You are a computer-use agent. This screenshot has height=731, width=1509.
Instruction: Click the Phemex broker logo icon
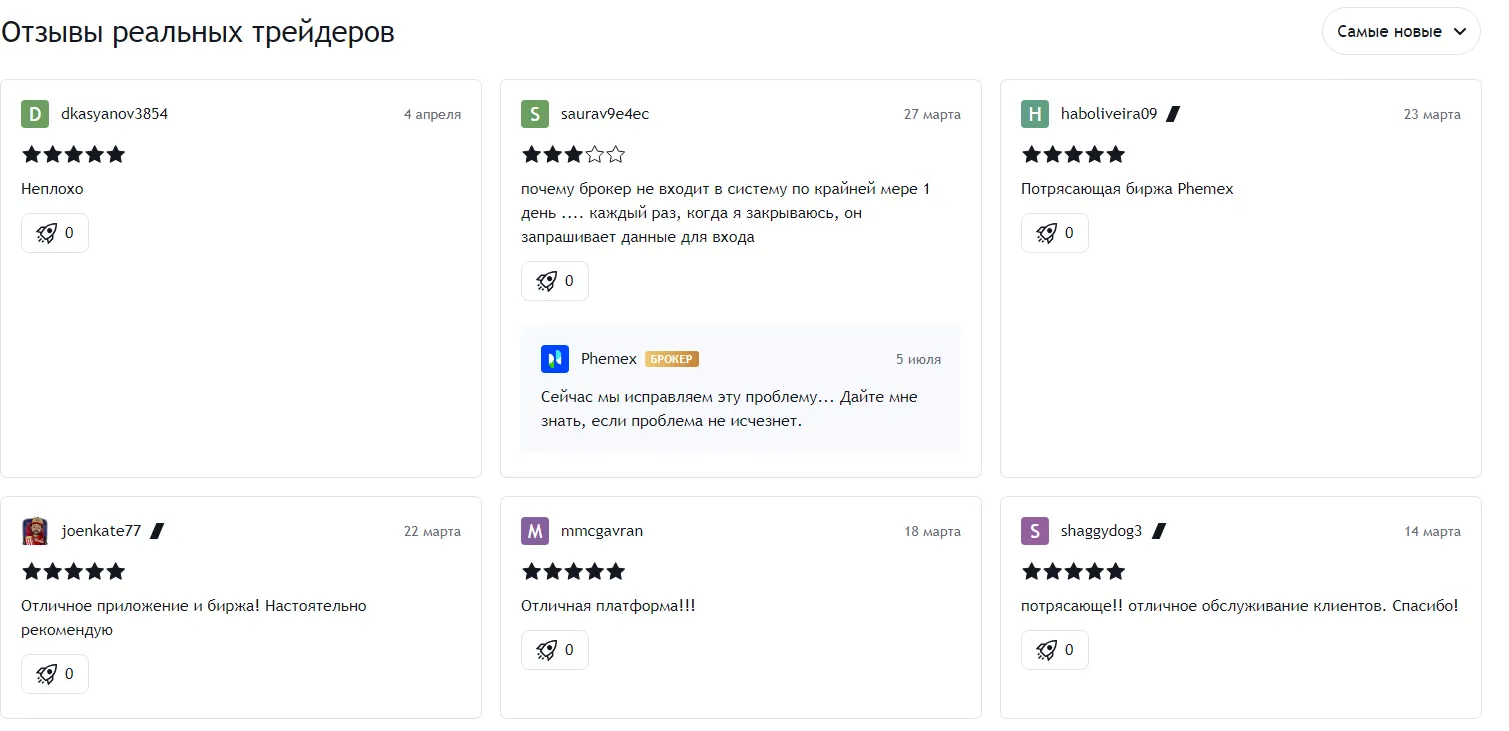pyautogui.click(x=555, y=359)
